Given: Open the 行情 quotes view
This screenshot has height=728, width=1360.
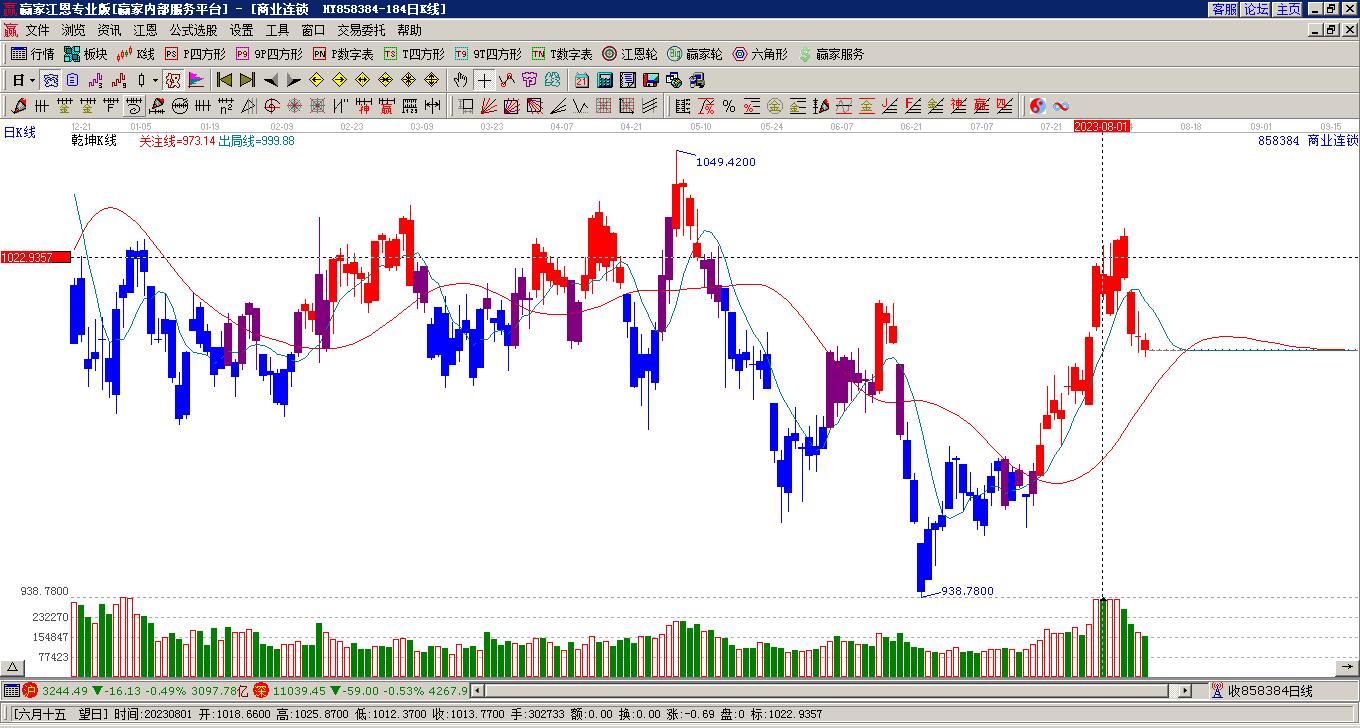Looking at the screenshot, I should pos(33,54).
